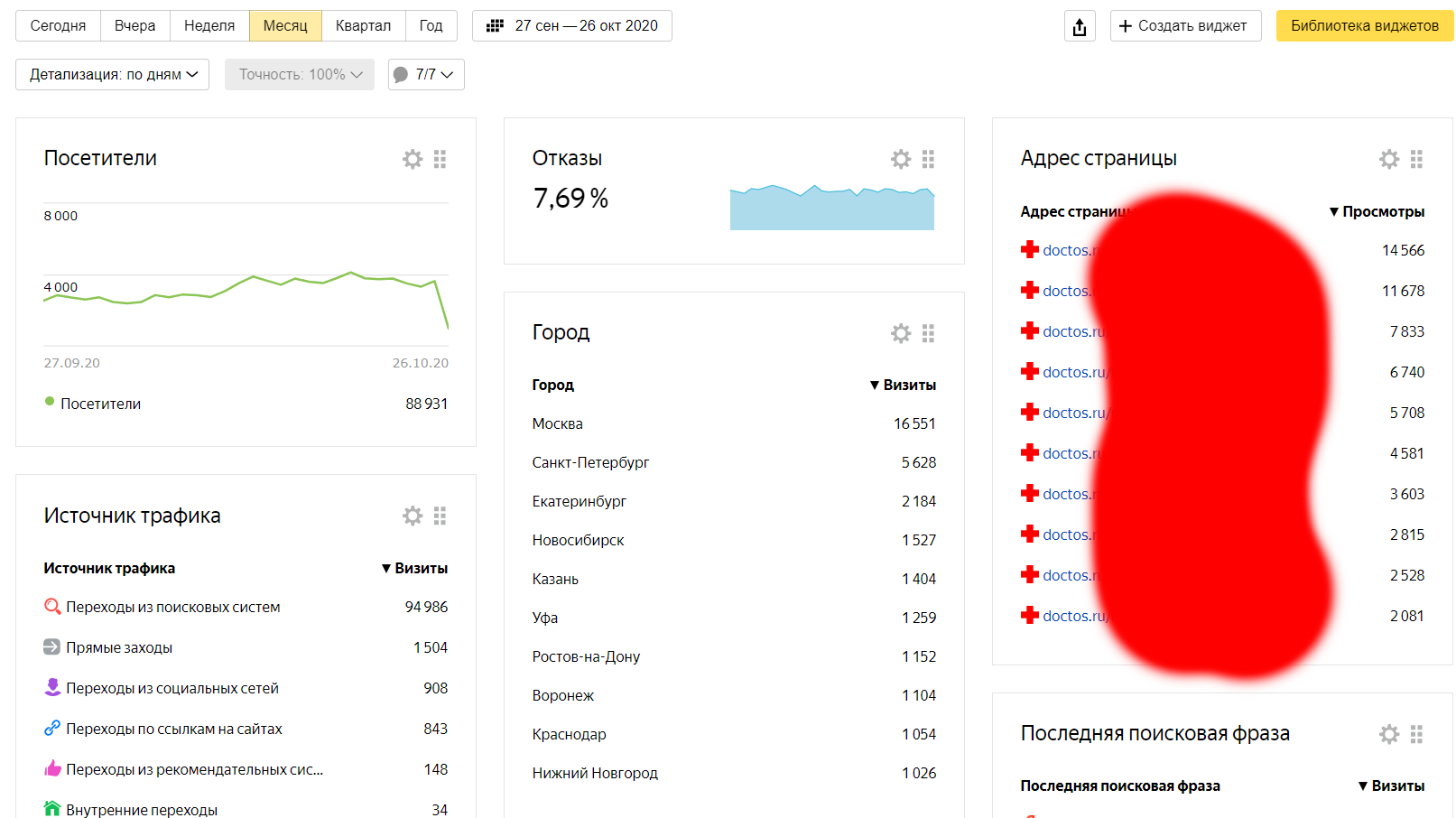Select the Сегодня period tab

[x=59, y=26]
